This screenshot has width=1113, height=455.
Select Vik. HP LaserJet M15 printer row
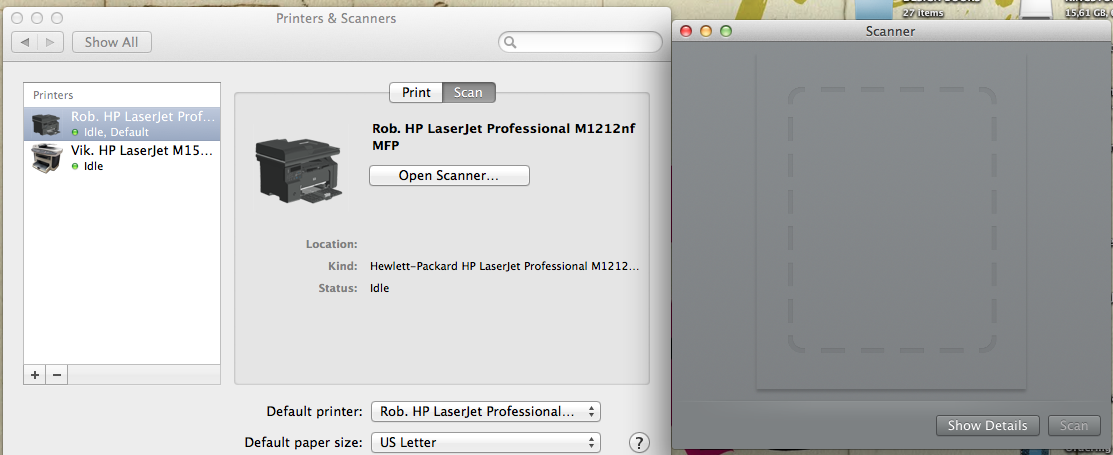point(122,158)
